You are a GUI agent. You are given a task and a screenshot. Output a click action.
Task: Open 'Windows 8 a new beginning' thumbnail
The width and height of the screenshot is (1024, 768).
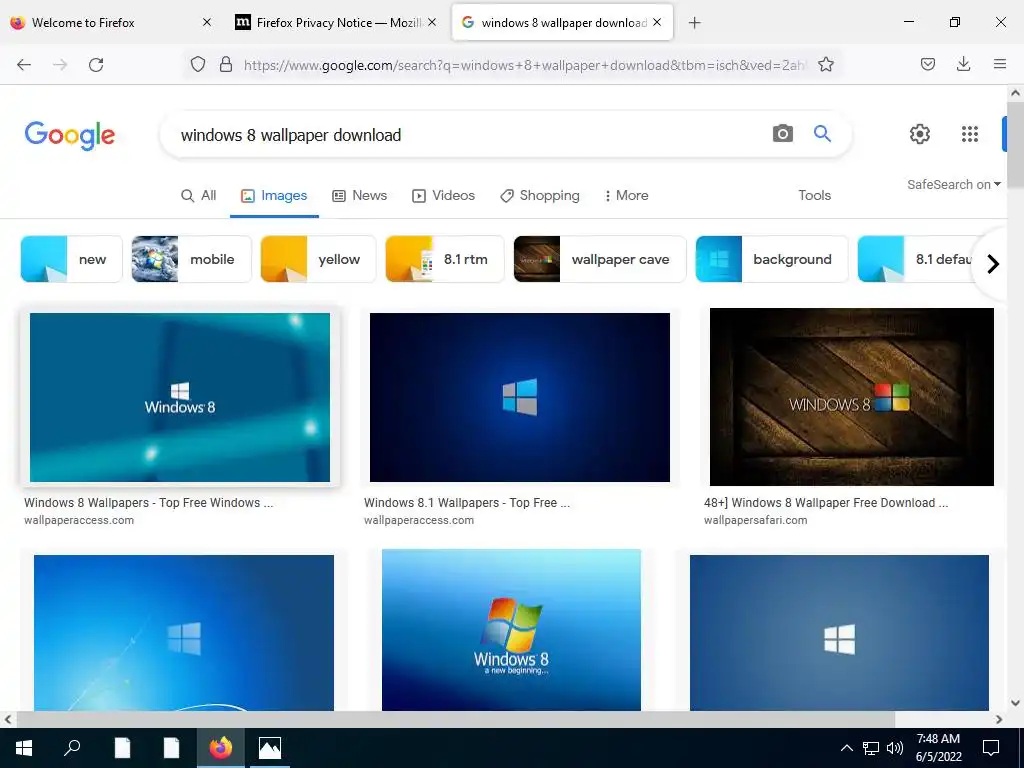tap(511, 630)
